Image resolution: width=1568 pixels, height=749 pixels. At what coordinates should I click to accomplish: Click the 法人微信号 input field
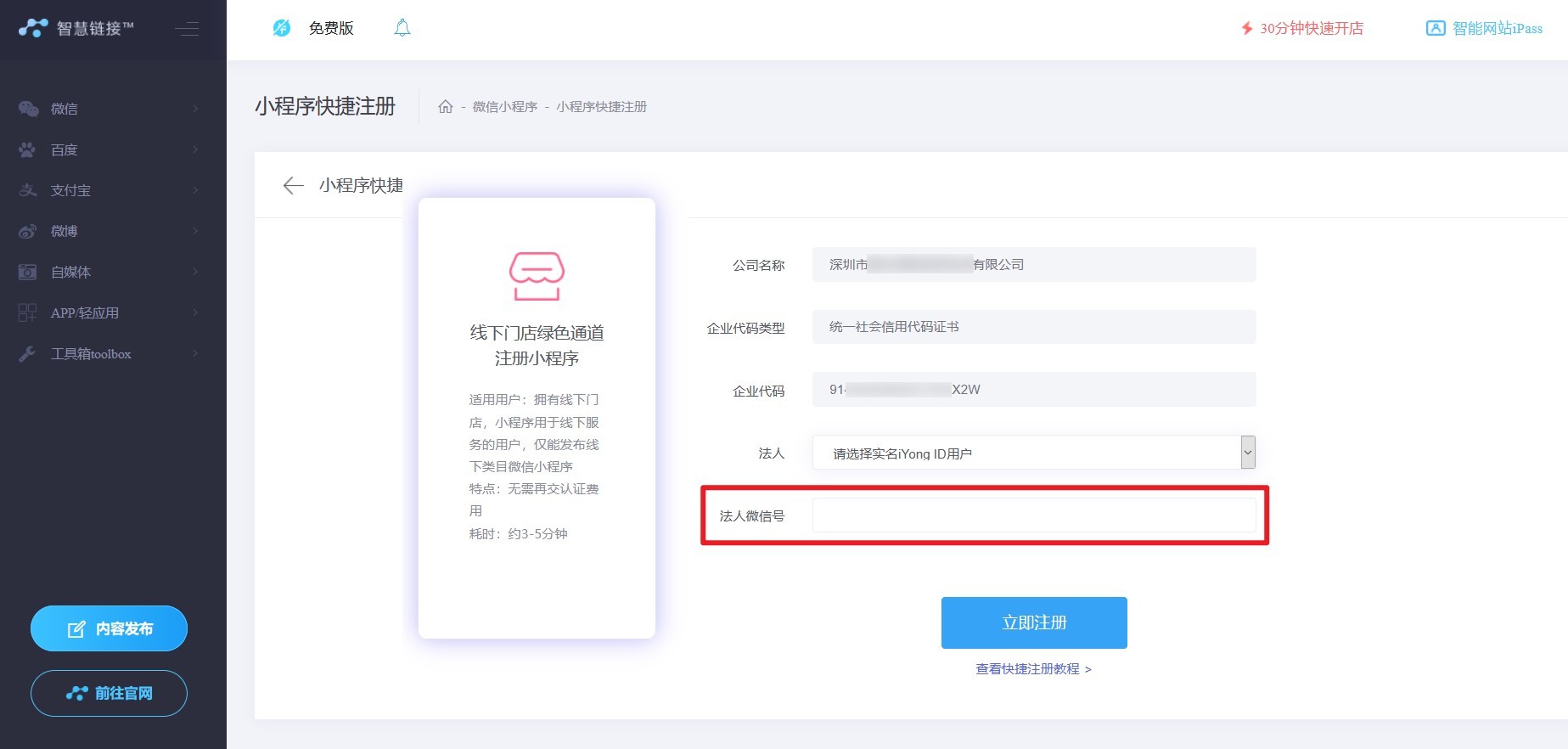tap(1033, 515)
